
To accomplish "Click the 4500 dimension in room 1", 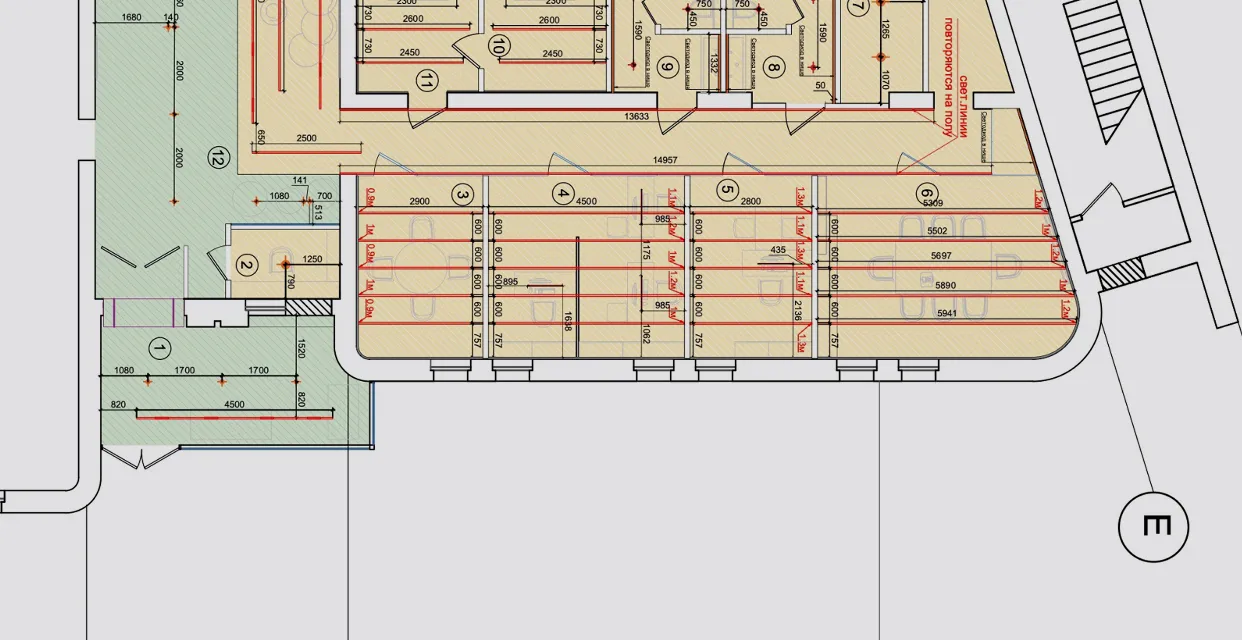I will click(x=234, y=404).
